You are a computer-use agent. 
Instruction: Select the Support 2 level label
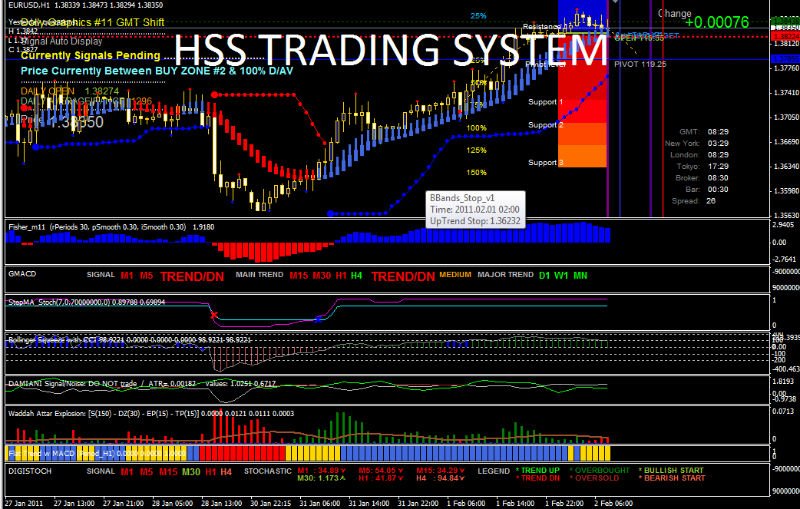coord(545,125)
